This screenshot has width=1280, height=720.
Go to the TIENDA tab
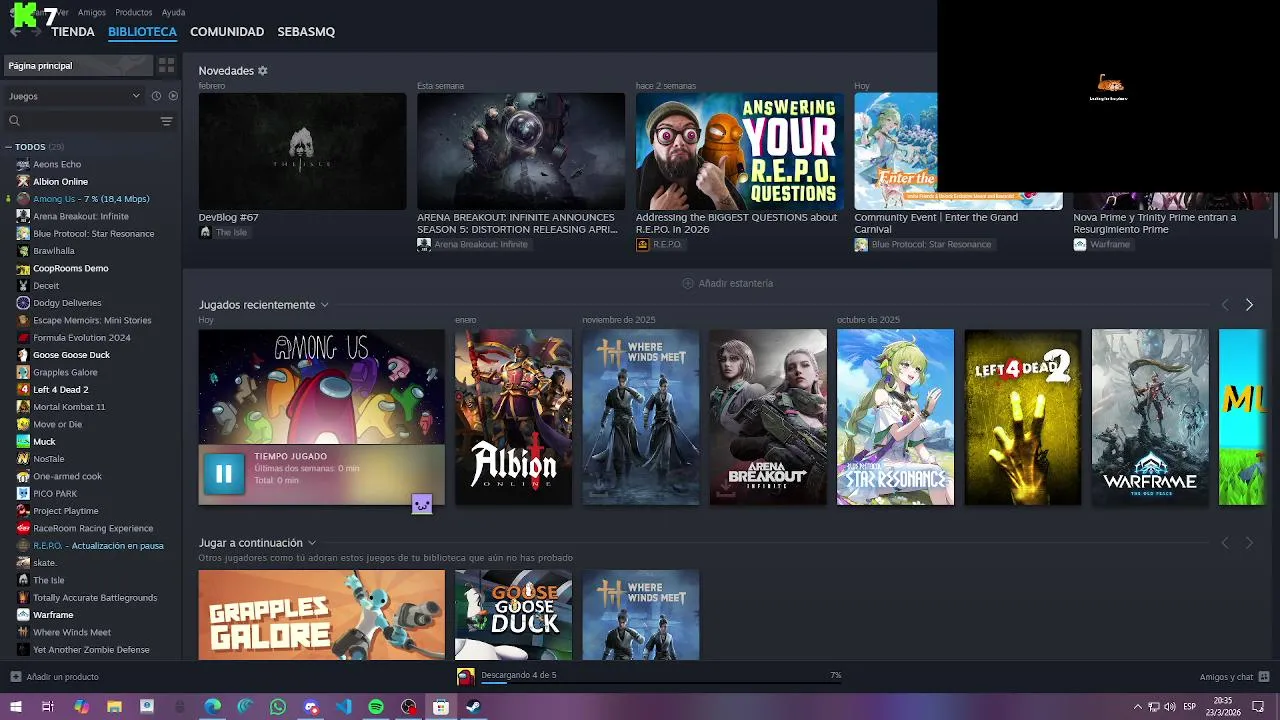[x=73, y=32]
